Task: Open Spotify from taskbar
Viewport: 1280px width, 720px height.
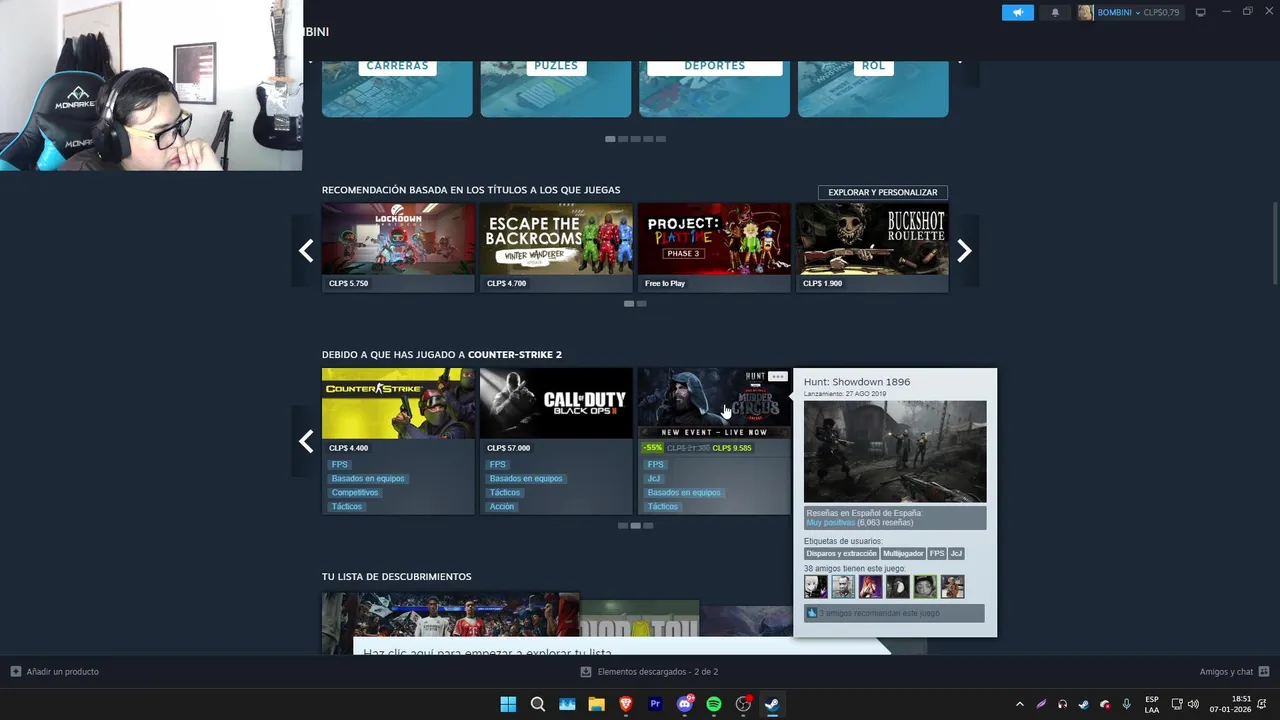Action: (714, 704)
